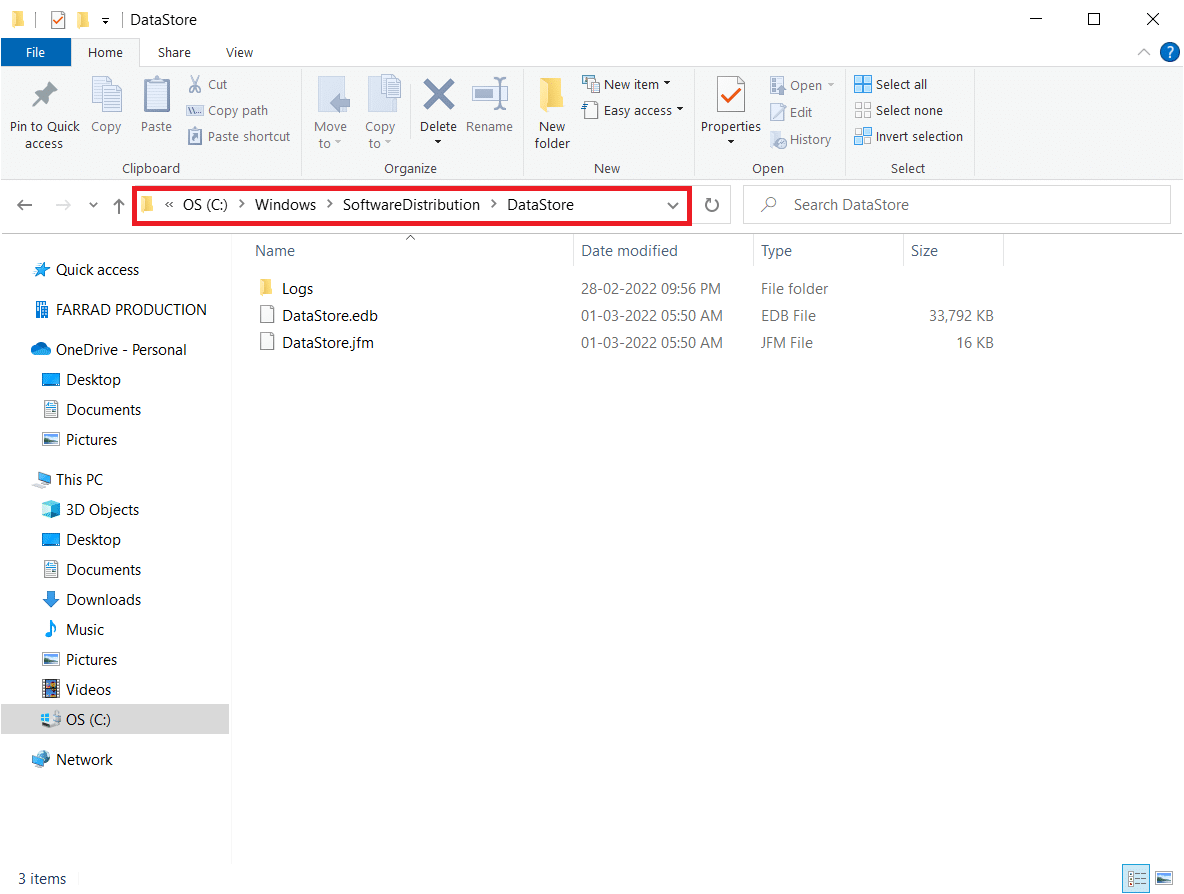Click Invert selection
Viewport: 1184px width, 894px height.
[x=908, y=137]
